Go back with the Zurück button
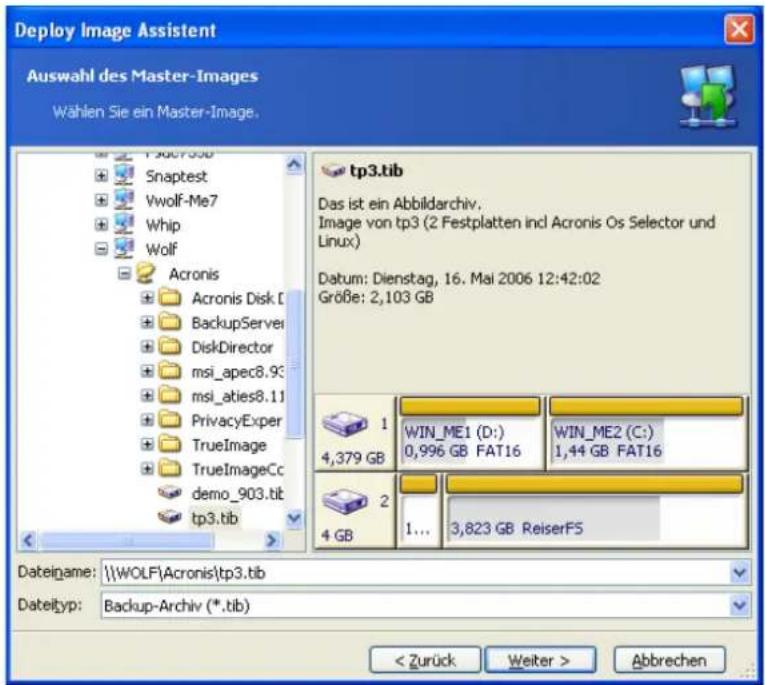This screenshot has width=765, height=685. (425, 661)
